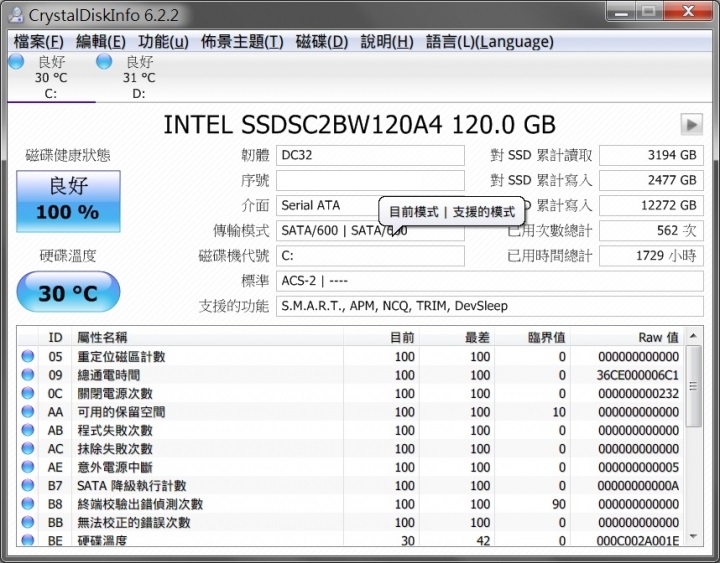The height and width of the screenshot is (563, 720).
Task: Select the 程式失敗次數 row
Action: 351,430
